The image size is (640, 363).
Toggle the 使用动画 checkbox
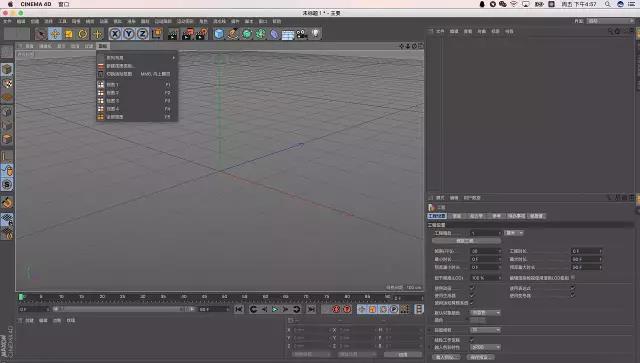472,288
